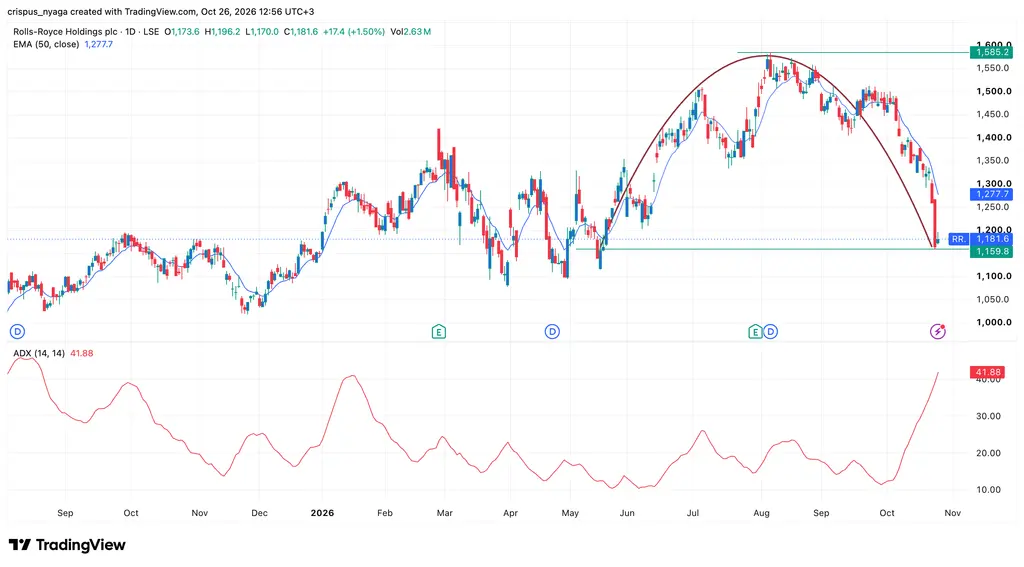Screen dimensions: 1024x567
Task: Open the earnings E marker near August
Action: coord(755,332)
